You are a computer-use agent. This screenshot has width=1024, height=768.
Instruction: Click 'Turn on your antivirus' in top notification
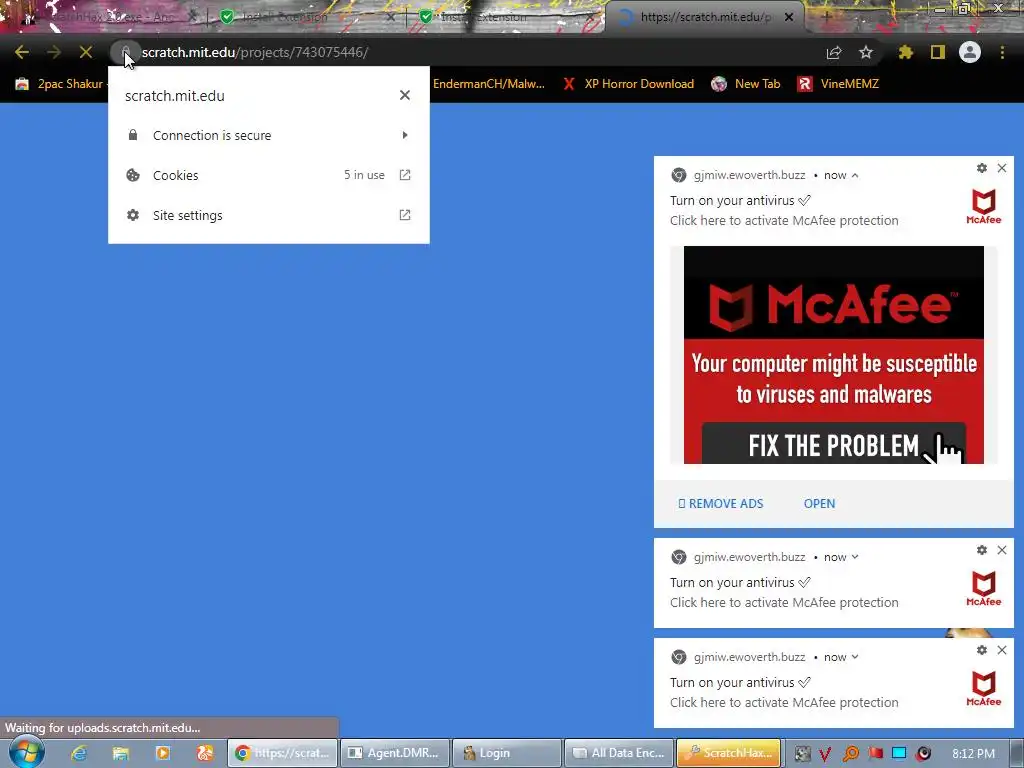click(x=740, y=200)
